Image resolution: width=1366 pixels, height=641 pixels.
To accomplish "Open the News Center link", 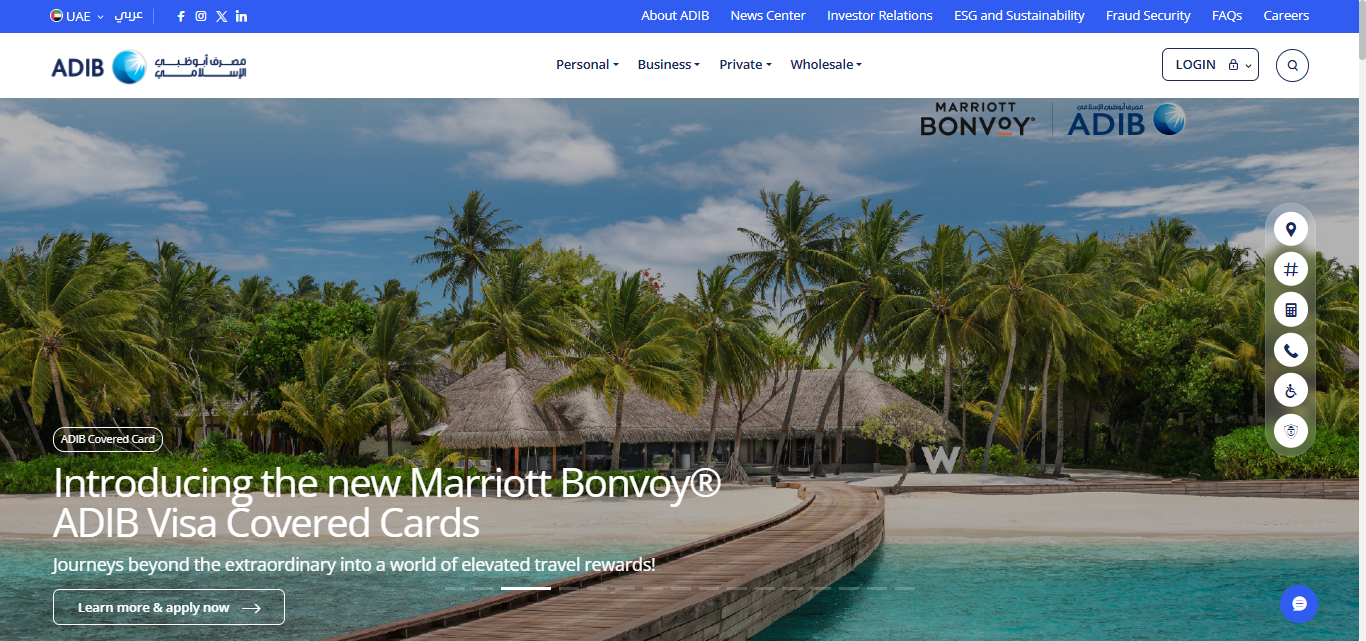I will [x=768, y=16].
